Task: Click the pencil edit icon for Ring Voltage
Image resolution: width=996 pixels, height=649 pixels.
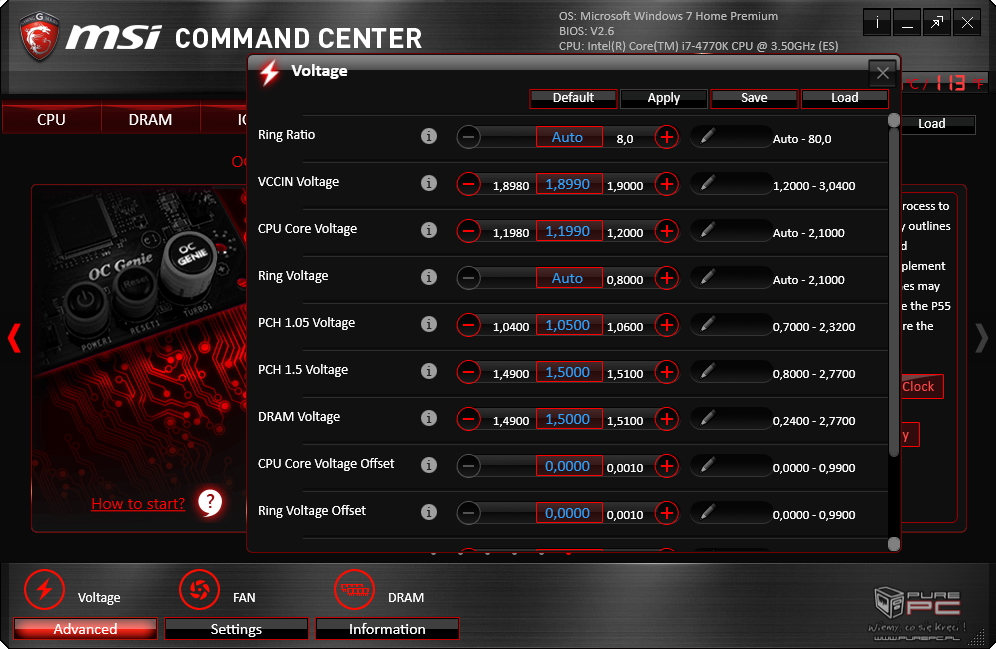Action: pos(707,277)
